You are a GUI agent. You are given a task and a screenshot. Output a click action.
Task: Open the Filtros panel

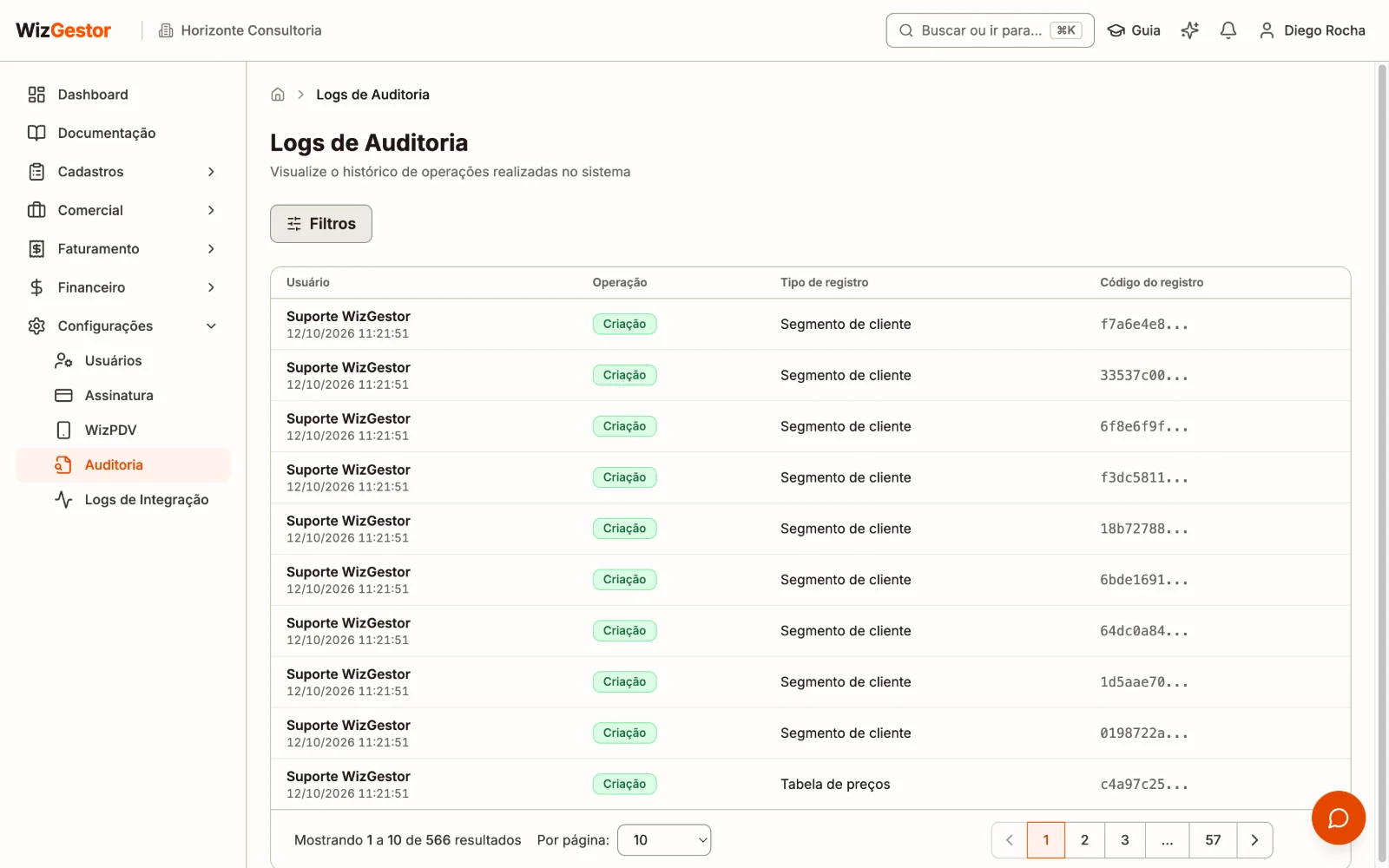[321, 224]
